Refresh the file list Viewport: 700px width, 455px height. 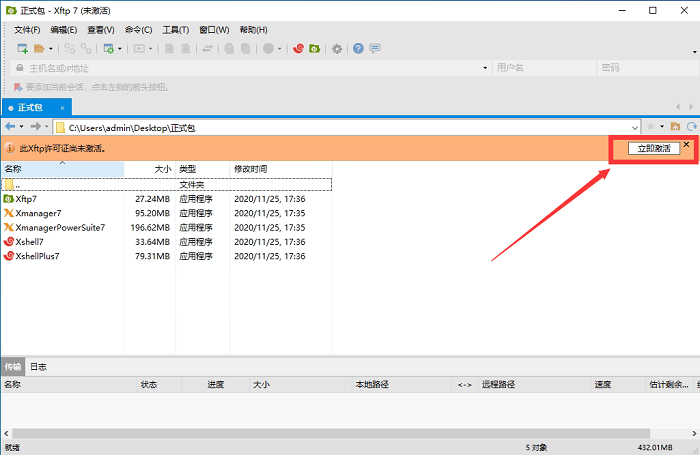pos(692,127)
